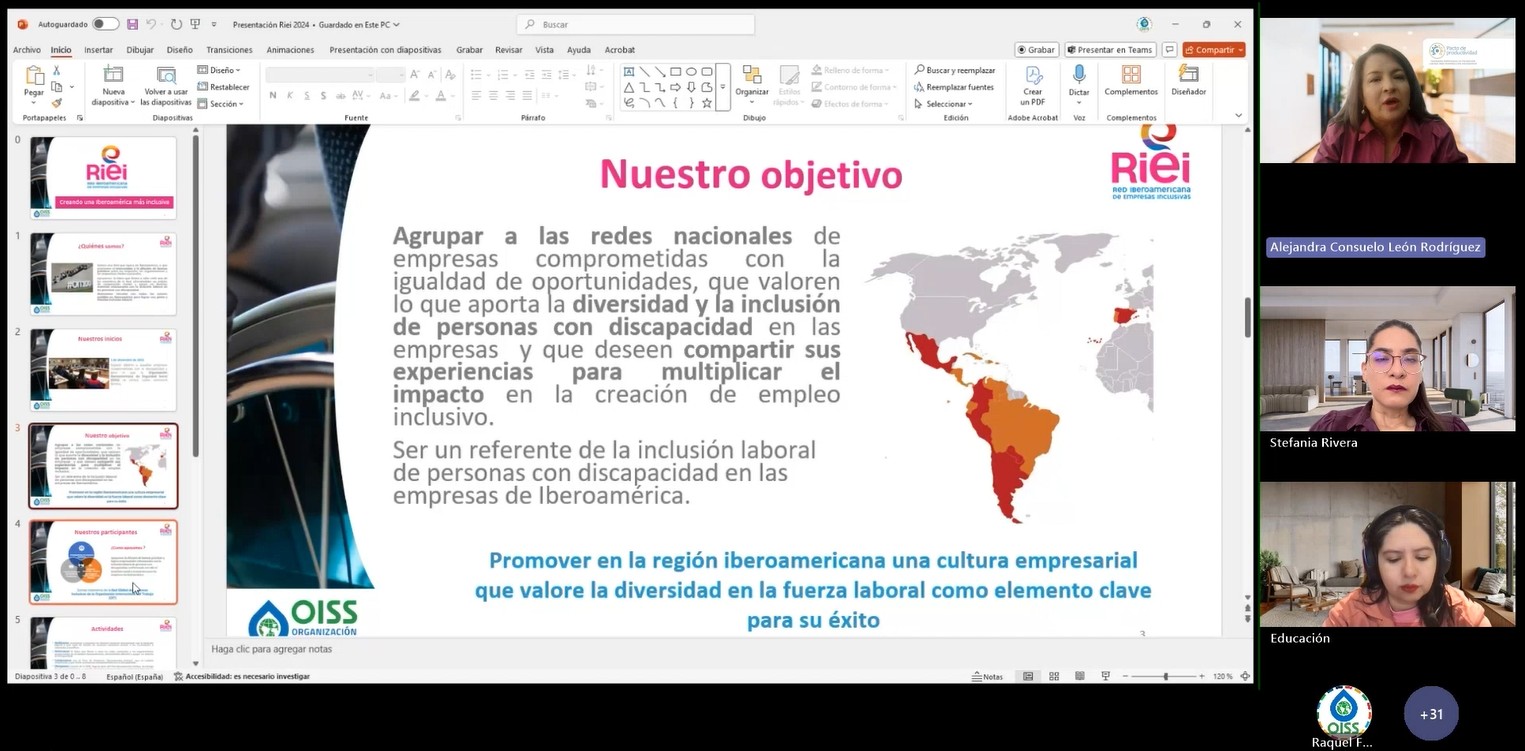Adjust the zoom slider in status bar
The image size is (1525, 751).
click(1165, 677)
